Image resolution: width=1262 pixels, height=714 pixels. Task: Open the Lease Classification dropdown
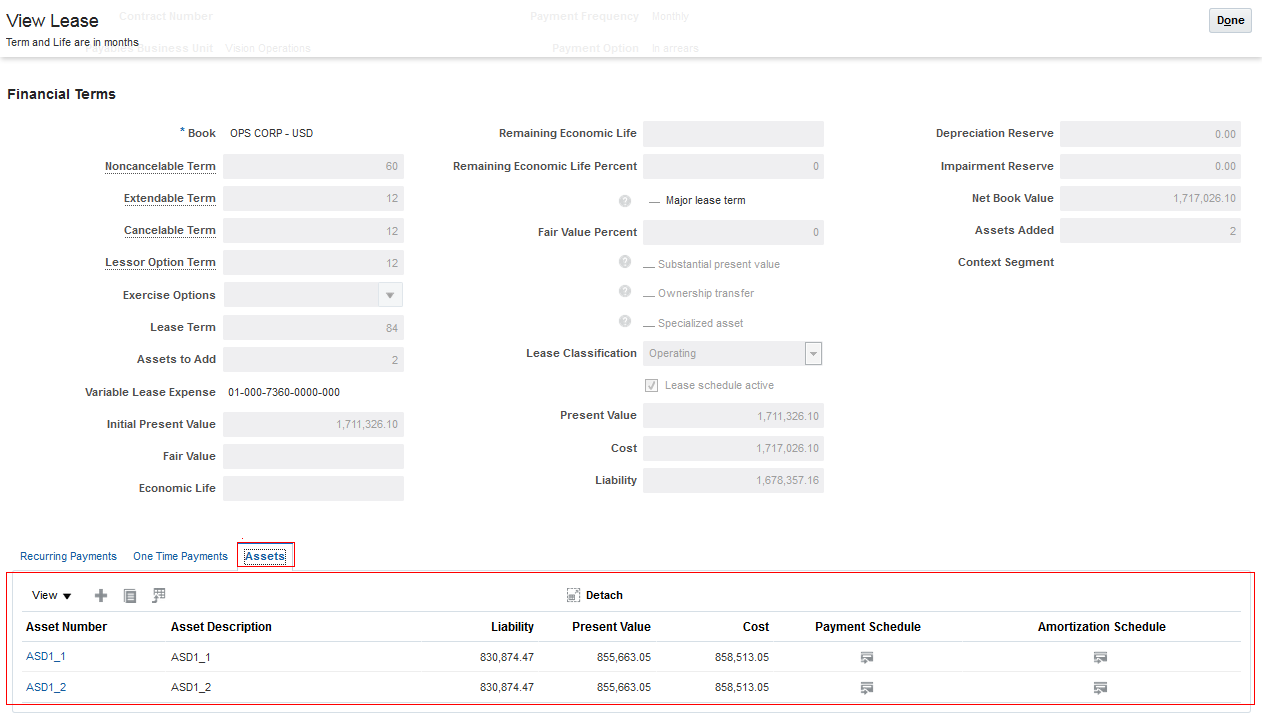point(814,354)
